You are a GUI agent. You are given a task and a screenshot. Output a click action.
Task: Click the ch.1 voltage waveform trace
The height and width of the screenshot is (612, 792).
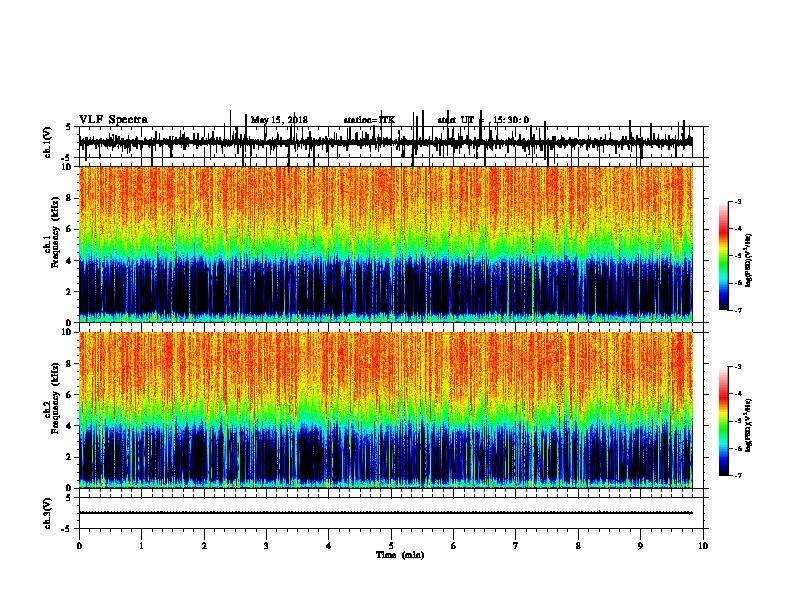385,142
